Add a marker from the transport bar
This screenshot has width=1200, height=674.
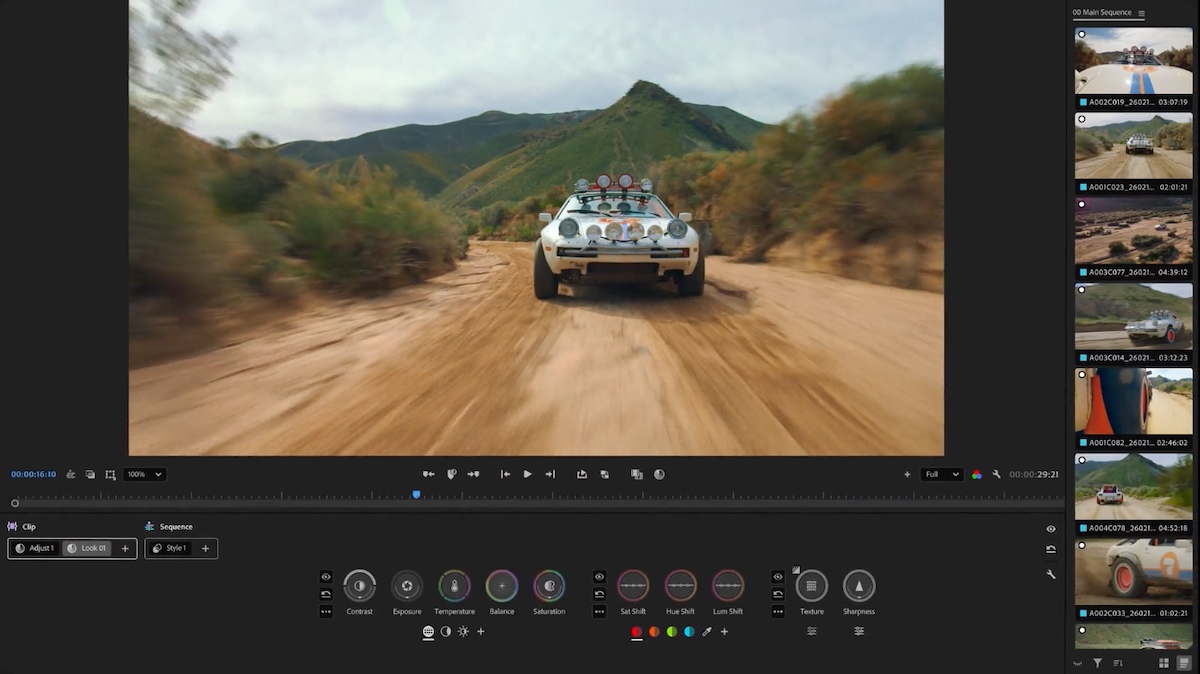pos(451,474)
